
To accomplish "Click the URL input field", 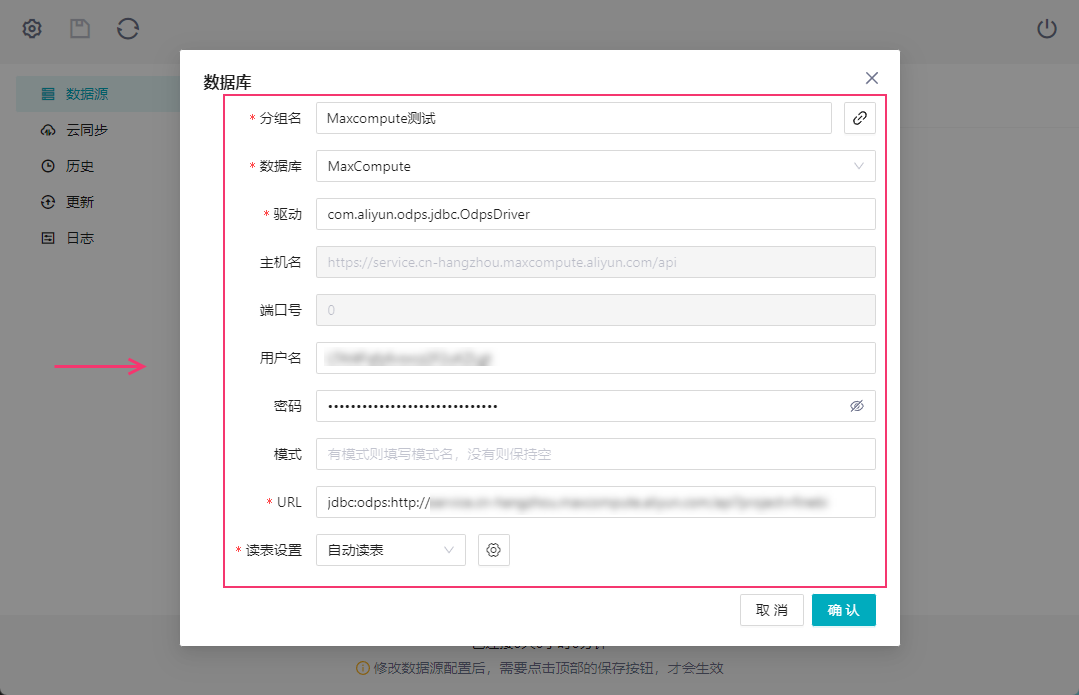I will (596, 502).
